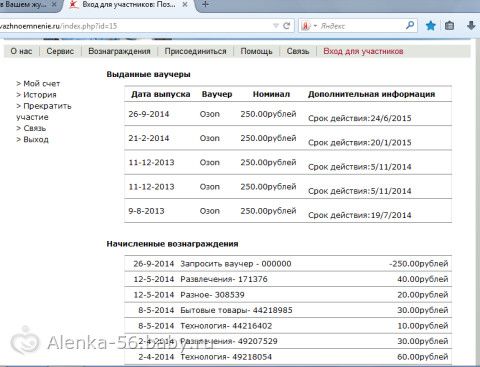This screenshot has width=480, height=367.
Task: Click 'Разное- 308539' reward entry
Action: (x=212, y=295)
